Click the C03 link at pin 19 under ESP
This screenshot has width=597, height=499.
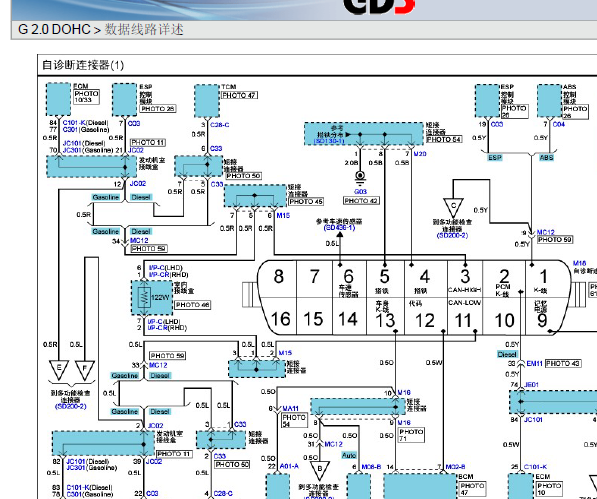[496, 124]
